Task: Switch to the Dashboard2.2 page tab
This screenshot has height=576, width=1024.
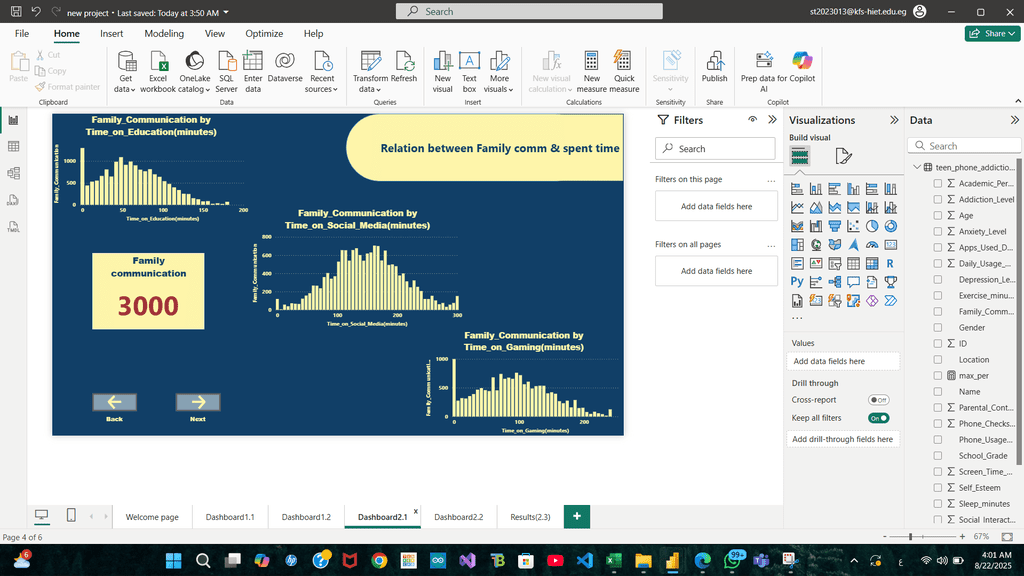Action: 458,517
